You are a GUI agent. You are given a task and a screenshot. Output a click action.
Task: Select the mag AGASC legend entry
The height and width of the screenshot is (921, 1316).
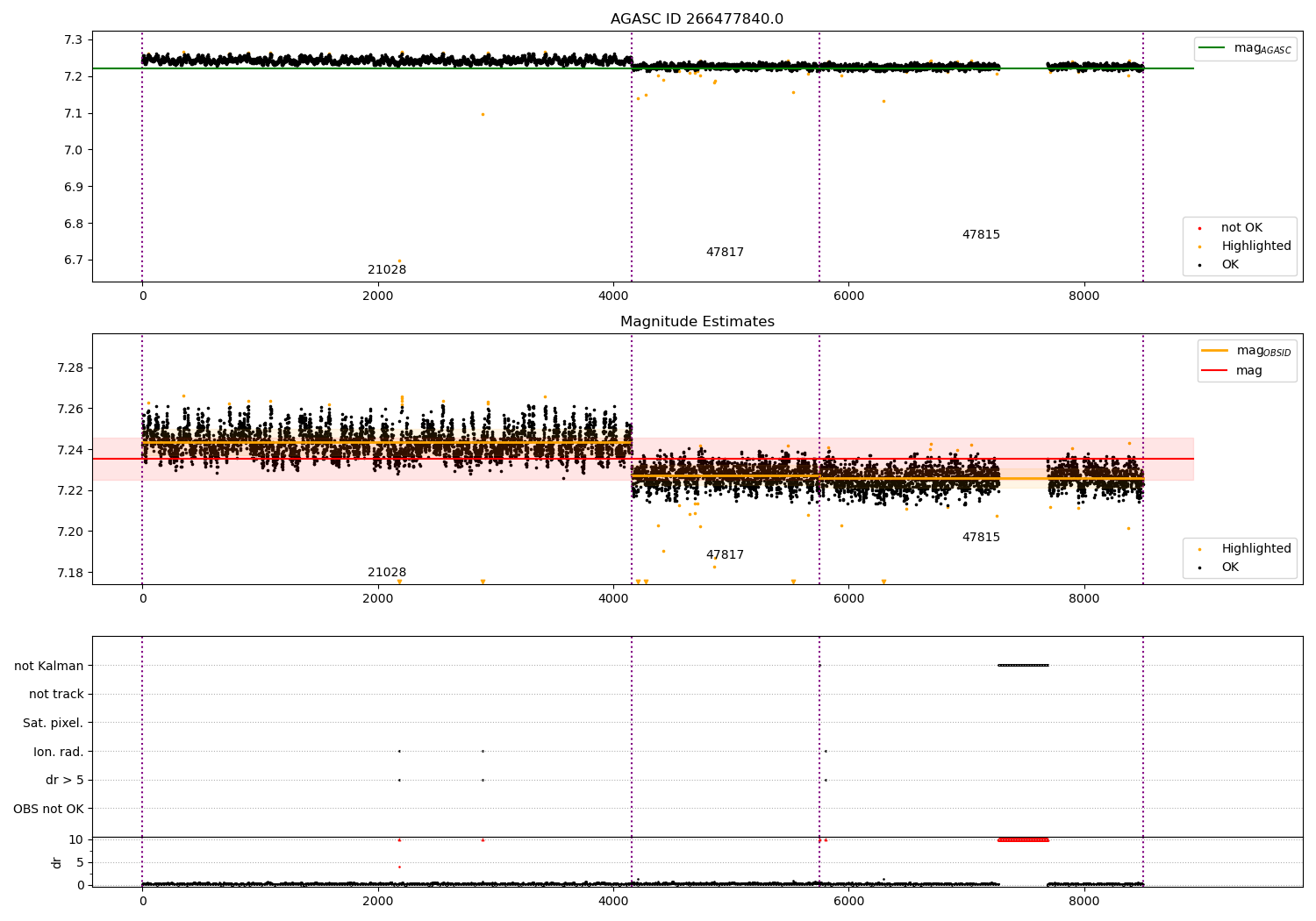1245,48
